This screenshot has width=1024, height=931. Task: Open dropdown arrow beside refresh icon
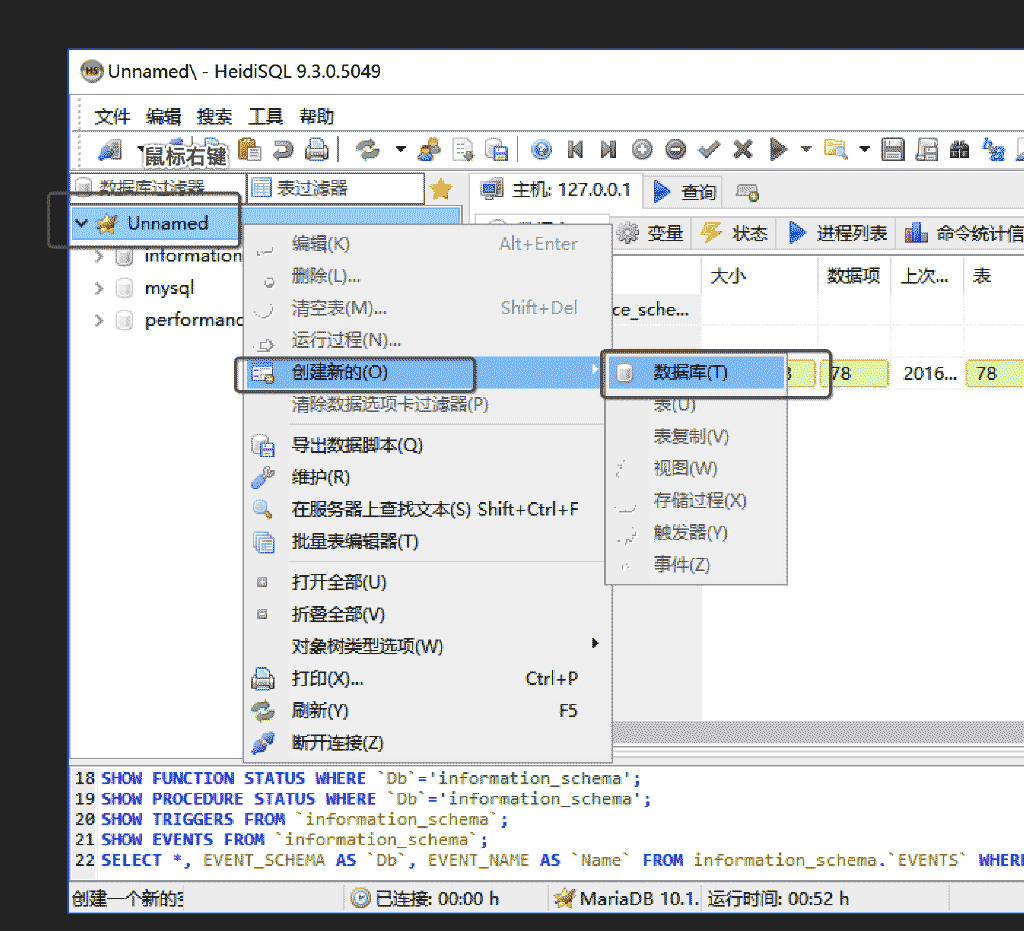click(x=400, y=150)
